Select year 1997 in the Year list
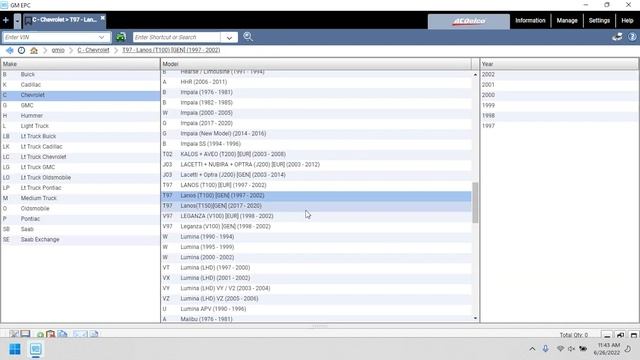The image size is (640, 360). coord(559,126)
